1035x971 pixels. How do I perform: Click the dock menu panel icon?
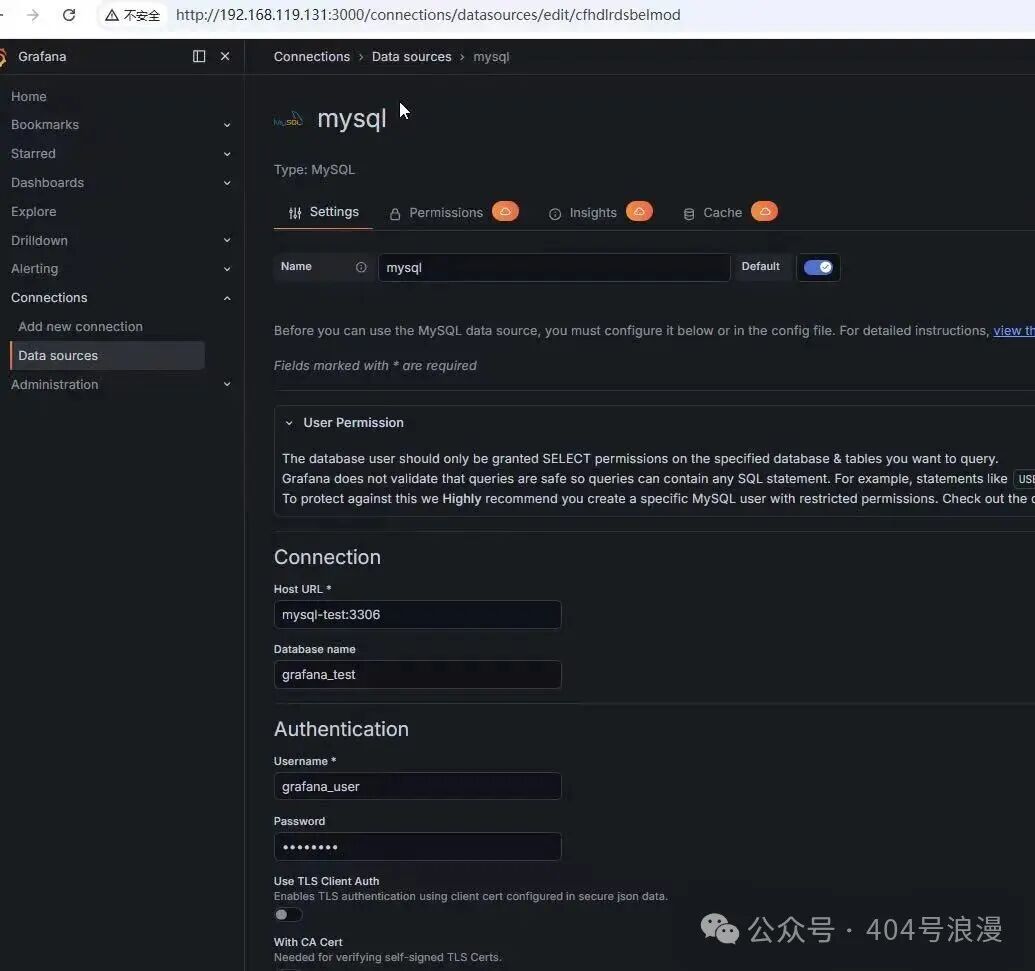(199, 56)
